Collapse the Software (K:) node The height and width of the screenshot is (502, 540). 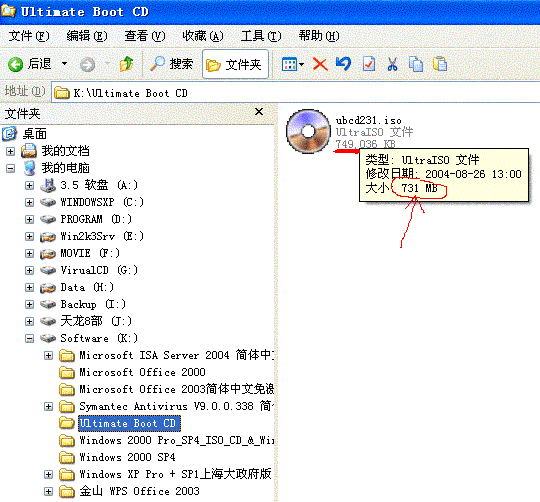point(29,339)
